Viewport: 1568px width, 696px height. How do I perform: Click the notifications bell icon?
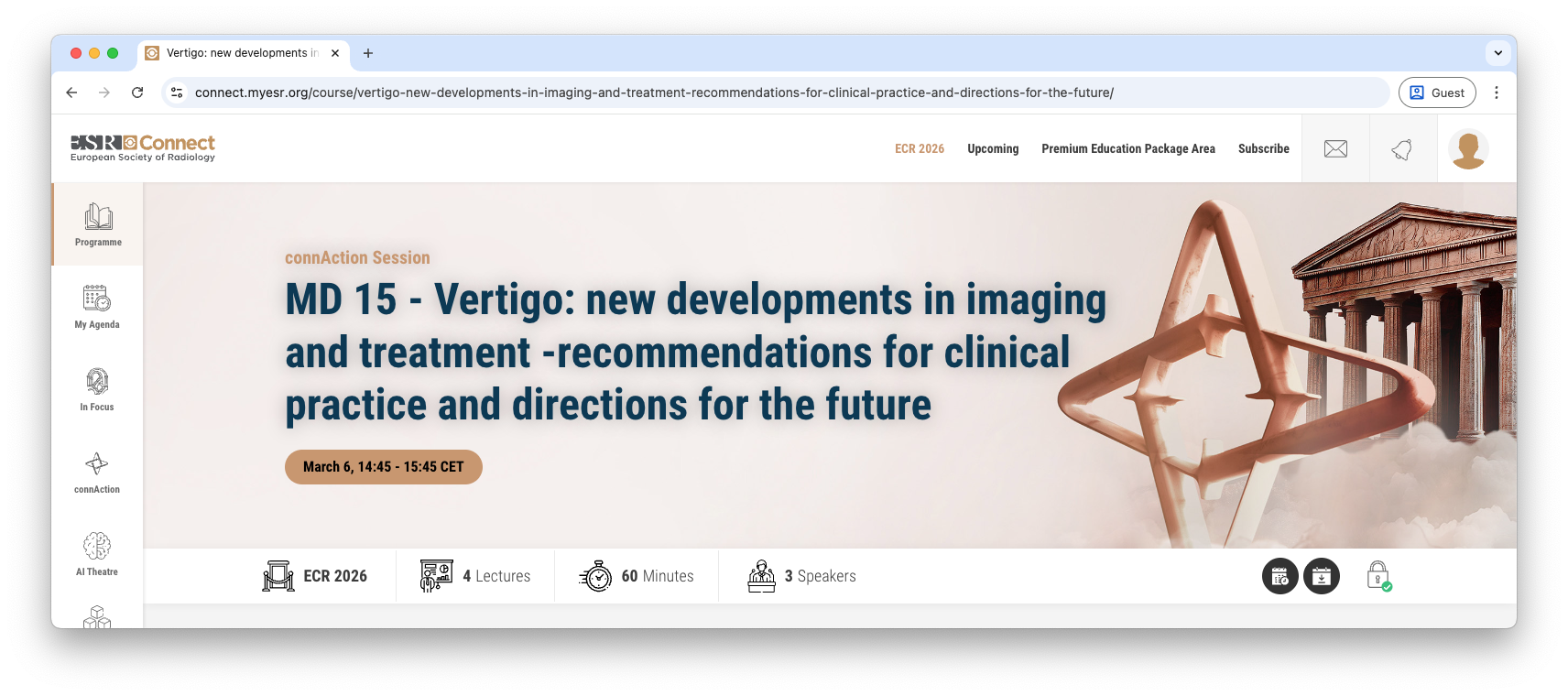1402,148
